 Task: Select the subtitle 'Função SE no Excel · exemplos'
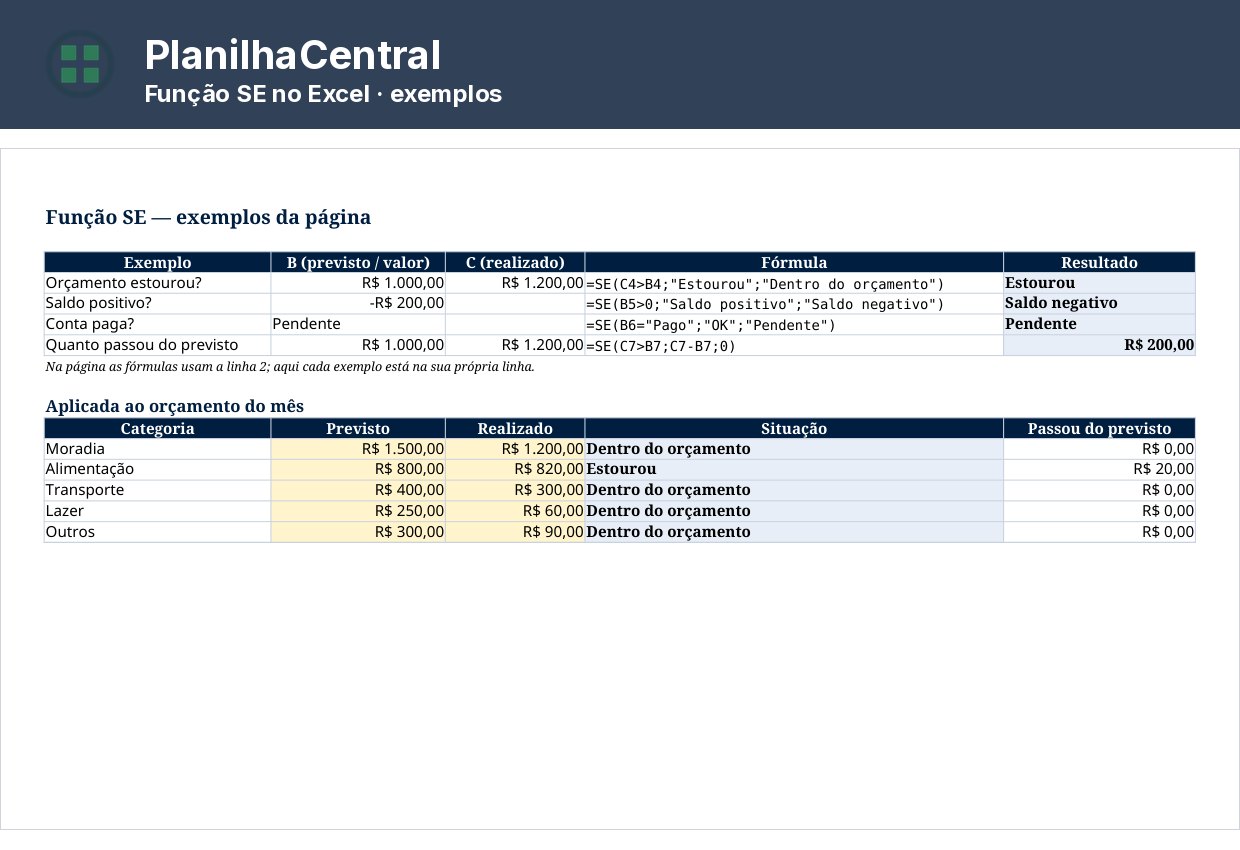pos(323,94)
